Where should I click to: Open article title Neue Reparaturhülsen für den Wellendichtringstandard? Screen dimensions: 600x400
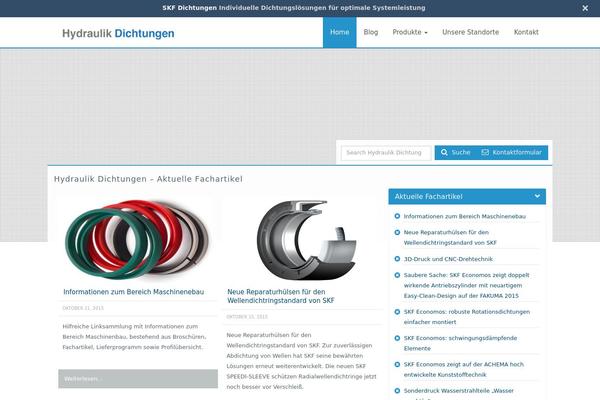[281, 296]
